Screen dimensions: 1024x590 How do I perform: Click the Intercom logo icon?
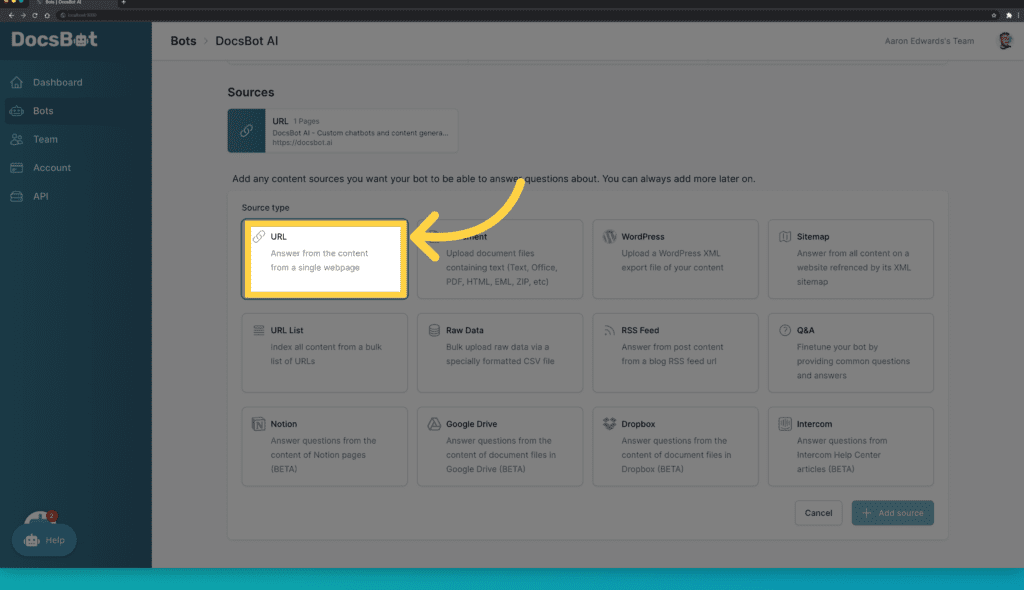(785, 424)
